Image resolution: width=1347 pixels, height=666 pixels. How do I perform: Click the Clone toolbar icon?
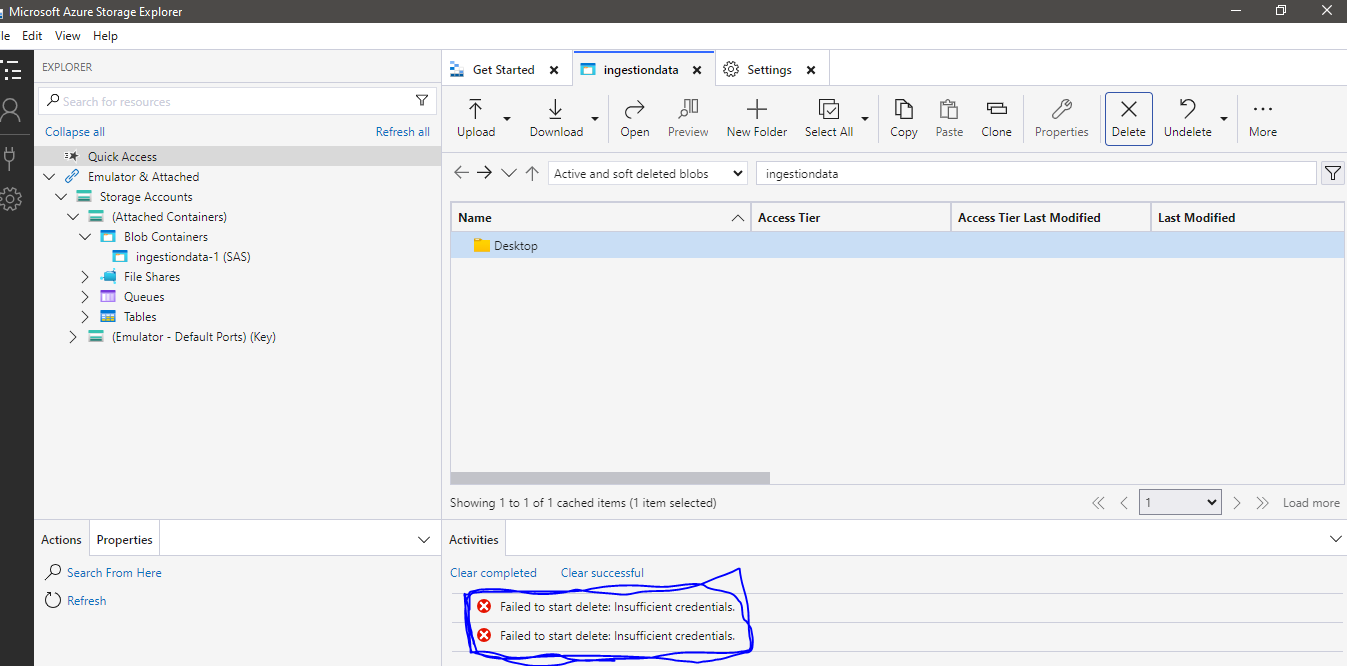[996, 118]
